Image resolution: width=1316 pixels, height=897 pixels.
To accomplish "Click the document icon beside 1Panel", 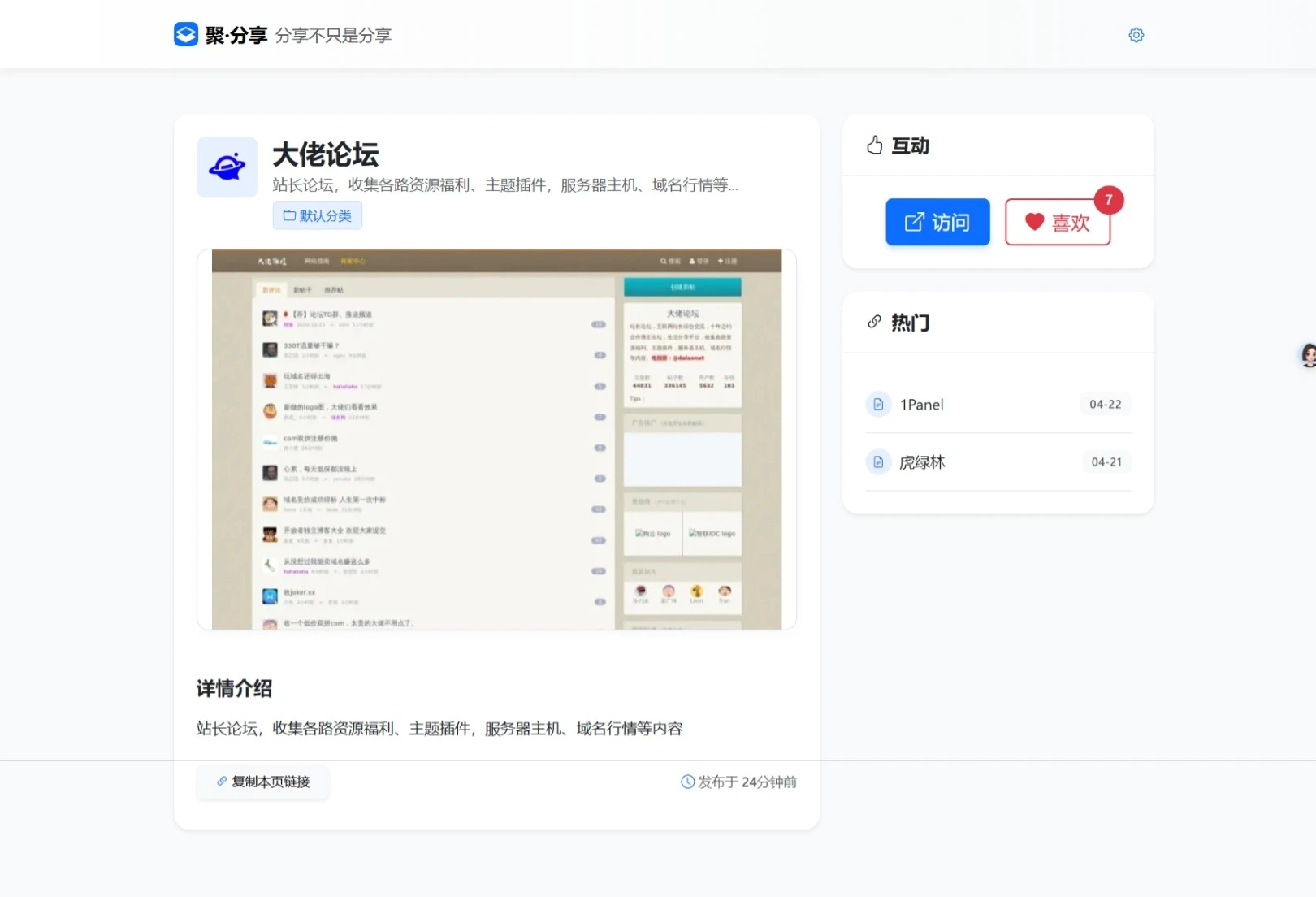I will [x=878, y=405].
